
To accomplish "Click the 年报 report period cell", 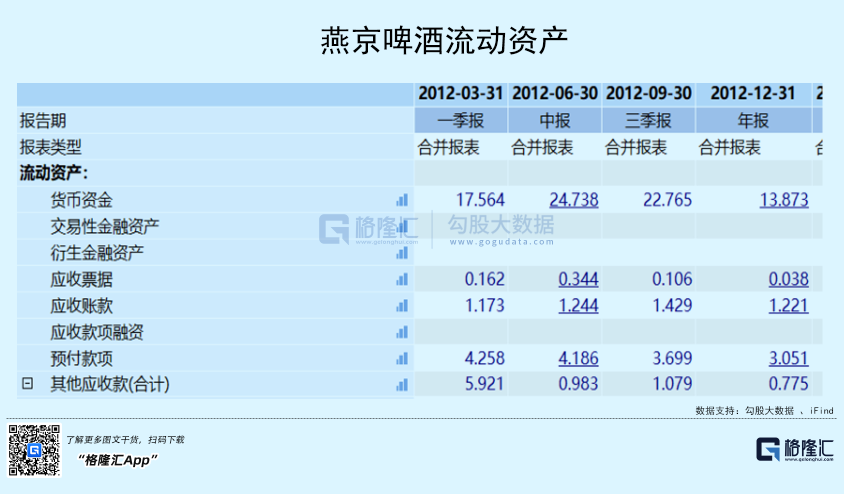I will (754, 121).
